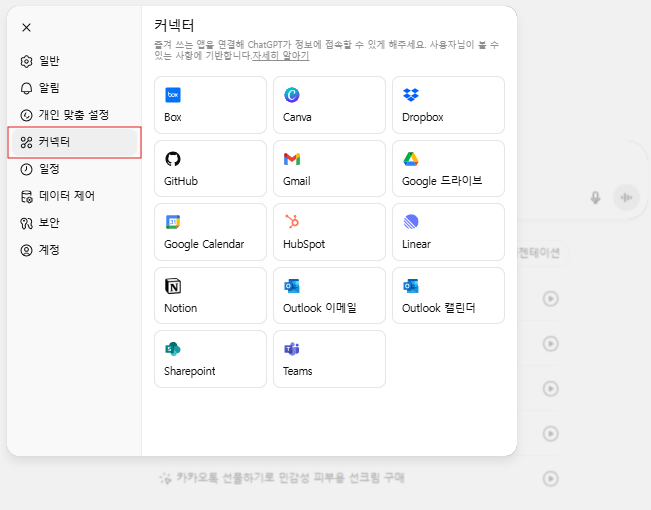Click the Box logo icon
651x510 pixels.
pyautogui.click(x=173, y=95)
